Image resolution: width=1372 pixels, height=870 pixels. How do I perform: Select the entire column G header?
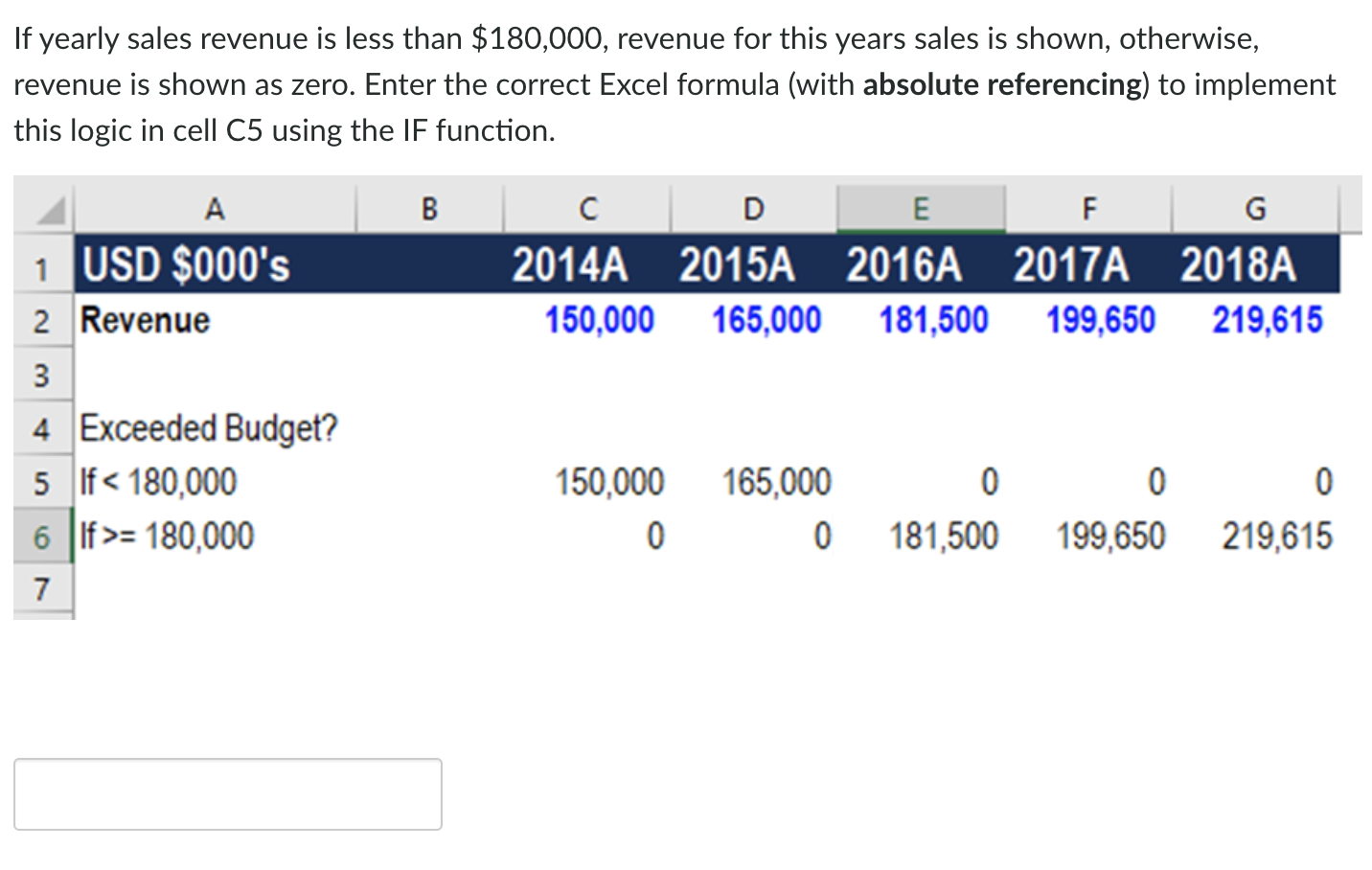(x=1255, y=207)
